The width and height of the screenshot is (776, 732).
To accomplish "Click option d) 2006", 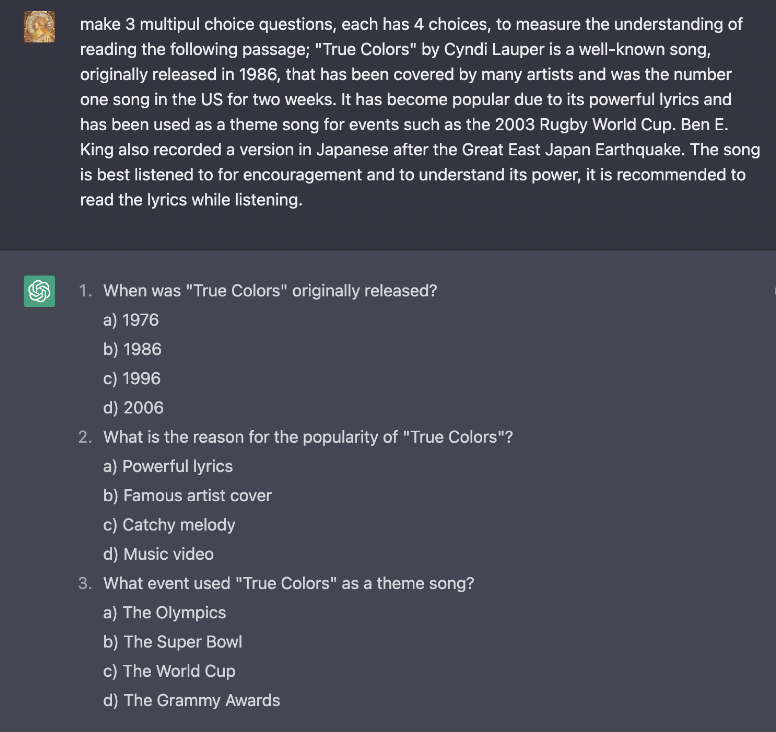I will coord(133,408).
